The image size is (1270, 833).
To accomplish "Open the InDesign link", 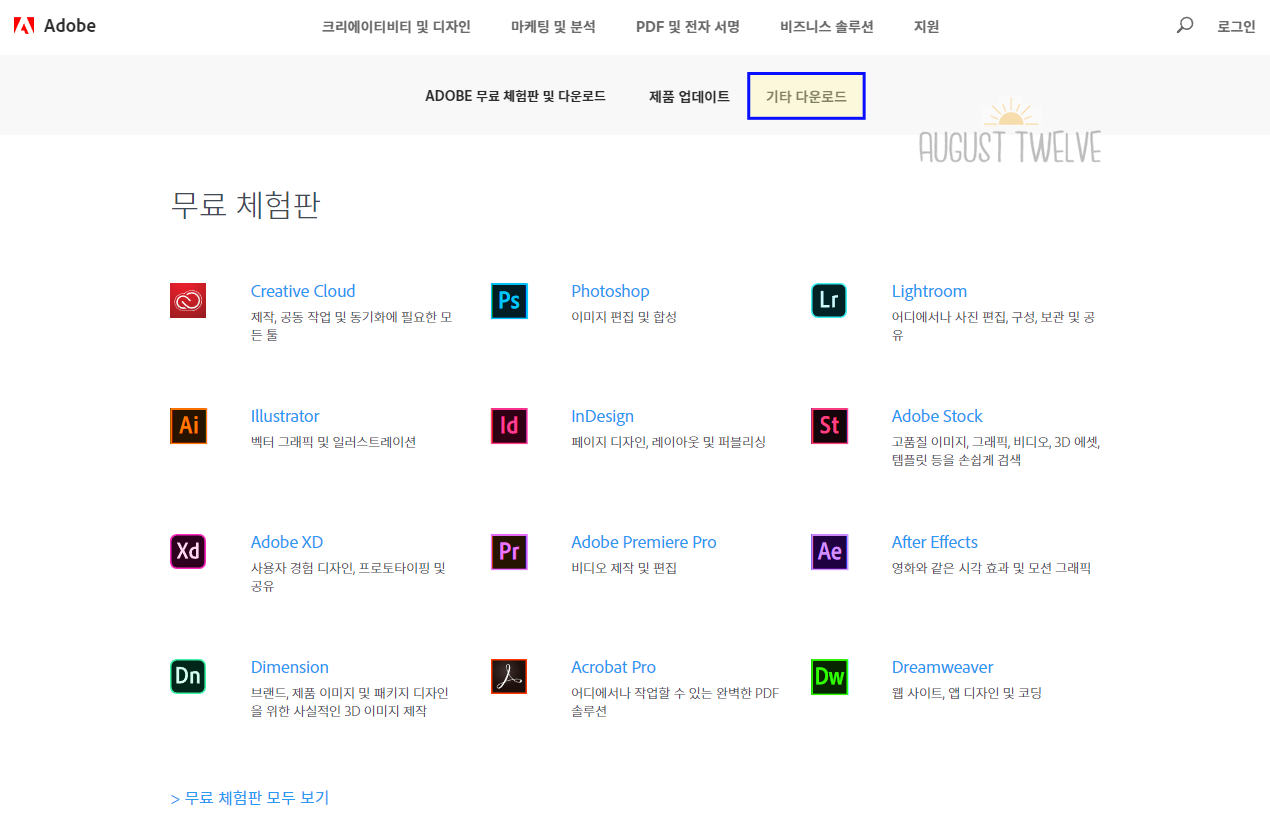I will [x=602, y=416].
